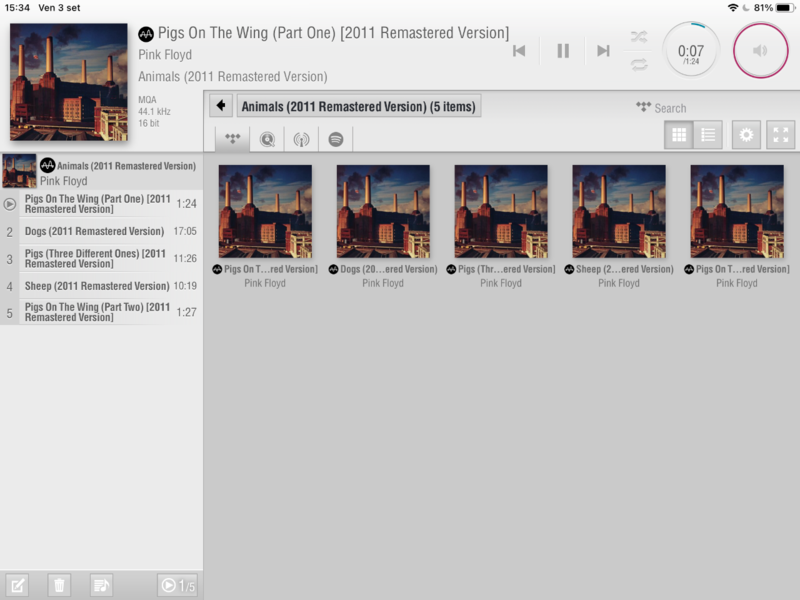Switch to the Spotify source tab

[336, 139]
